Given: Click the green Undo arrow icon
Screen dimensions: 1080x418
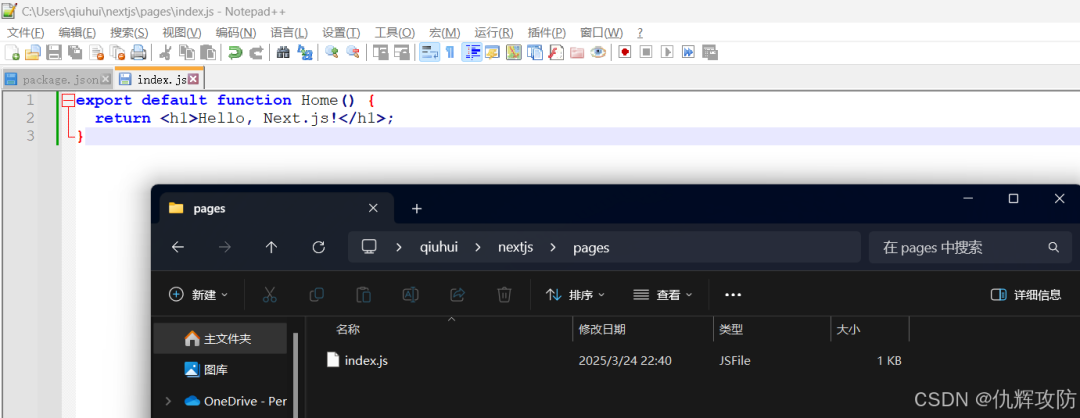Looking at the screenshot, I should point(235,52).
